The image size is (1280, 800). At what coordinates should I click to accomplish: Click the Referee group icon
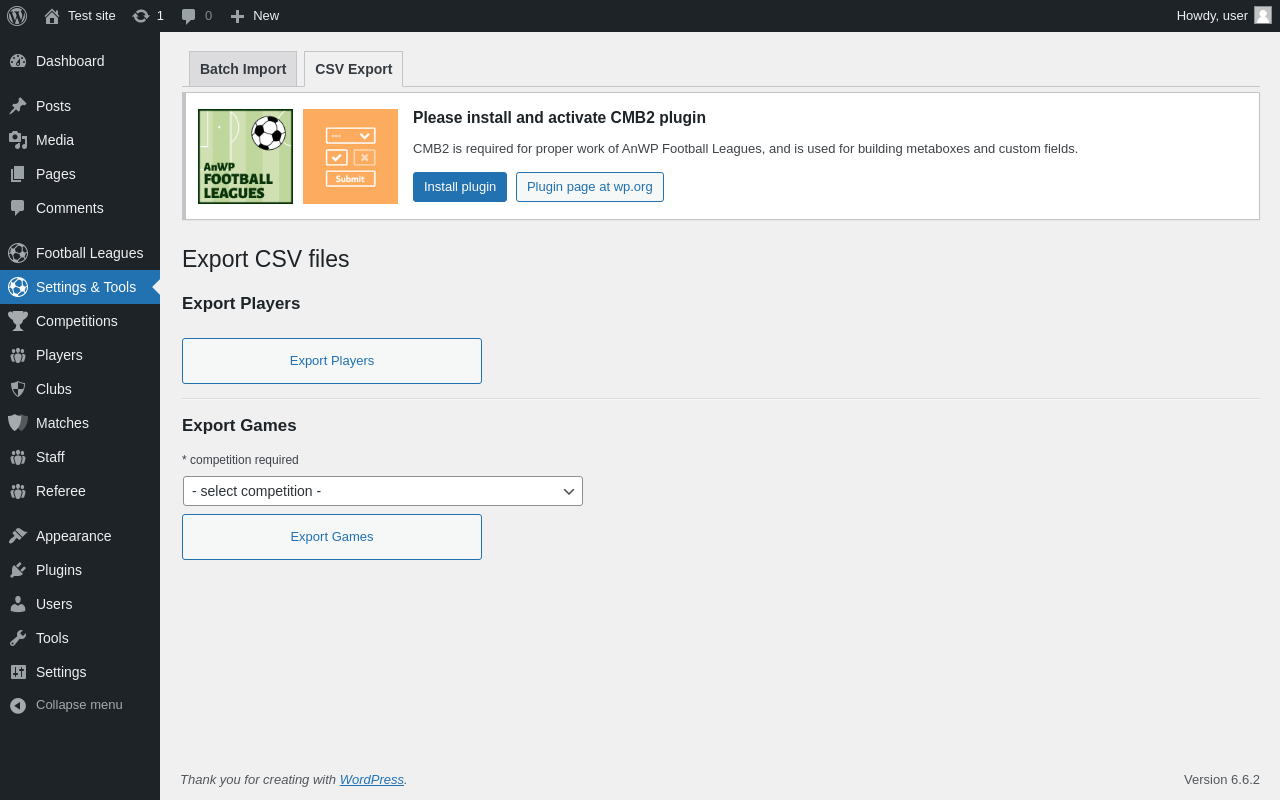[x=18, y=491]
